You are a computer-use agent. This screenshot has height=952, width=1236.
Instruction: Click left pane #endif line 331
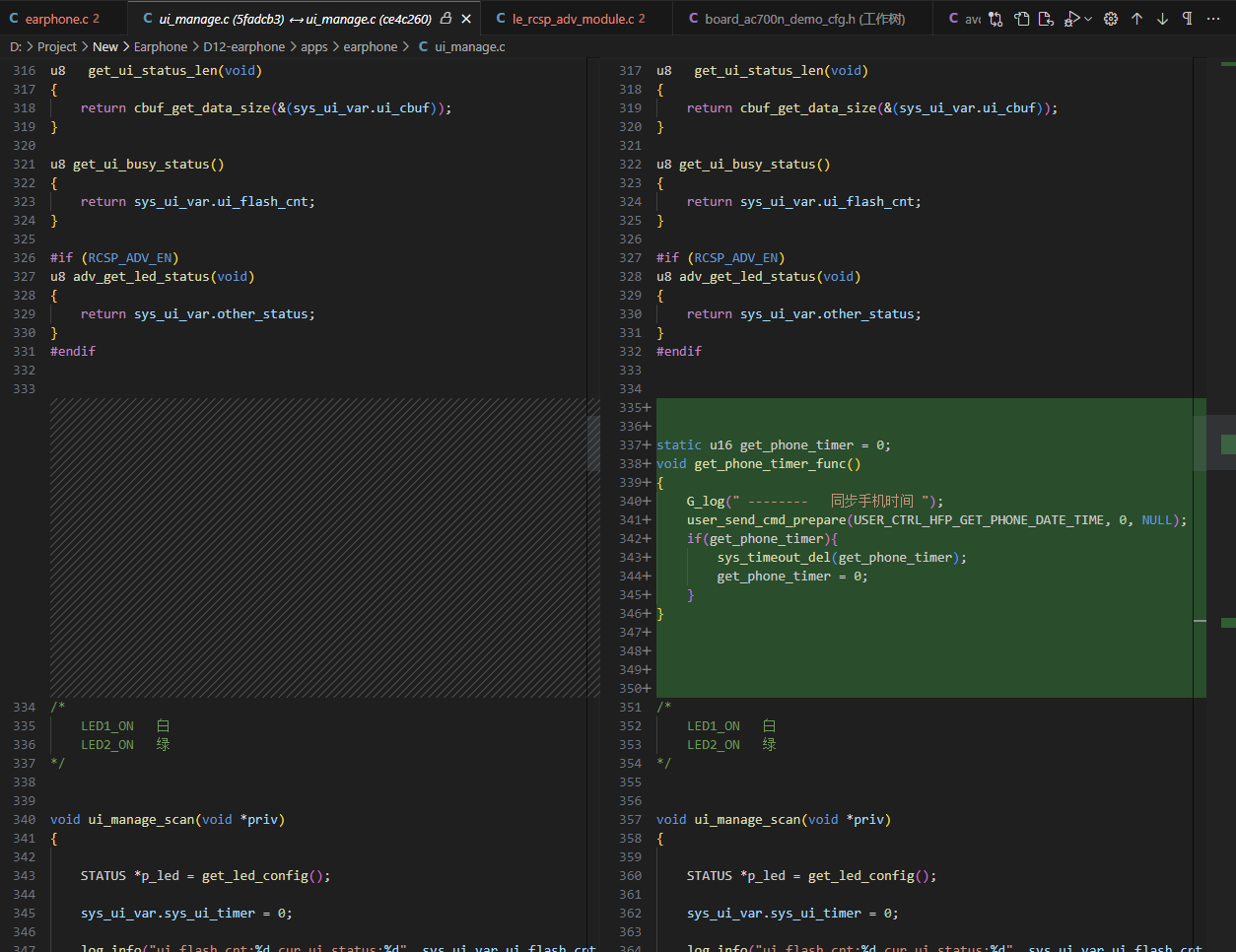73,351
